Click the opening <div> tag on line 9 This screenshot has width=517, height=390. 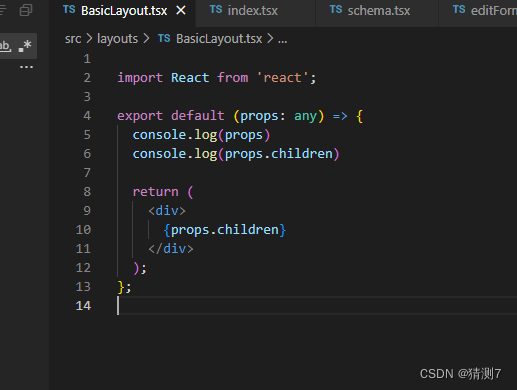pos(167,211)
